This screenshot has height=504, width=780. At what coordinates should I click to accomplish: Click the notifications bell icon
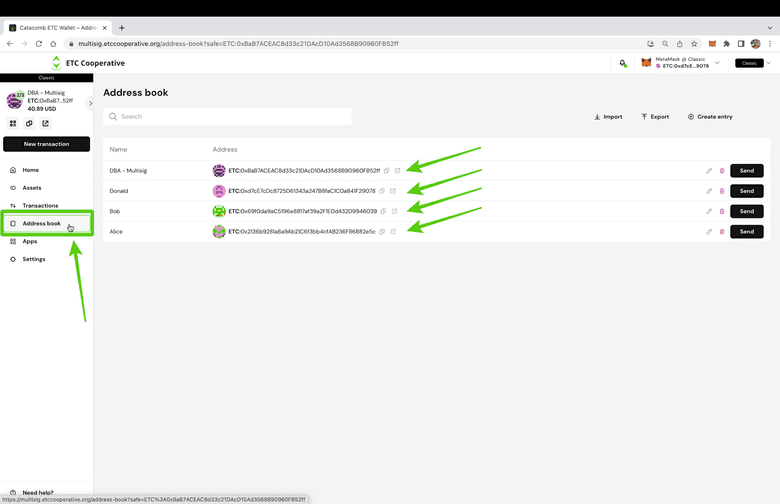click(x=623, y=63)
